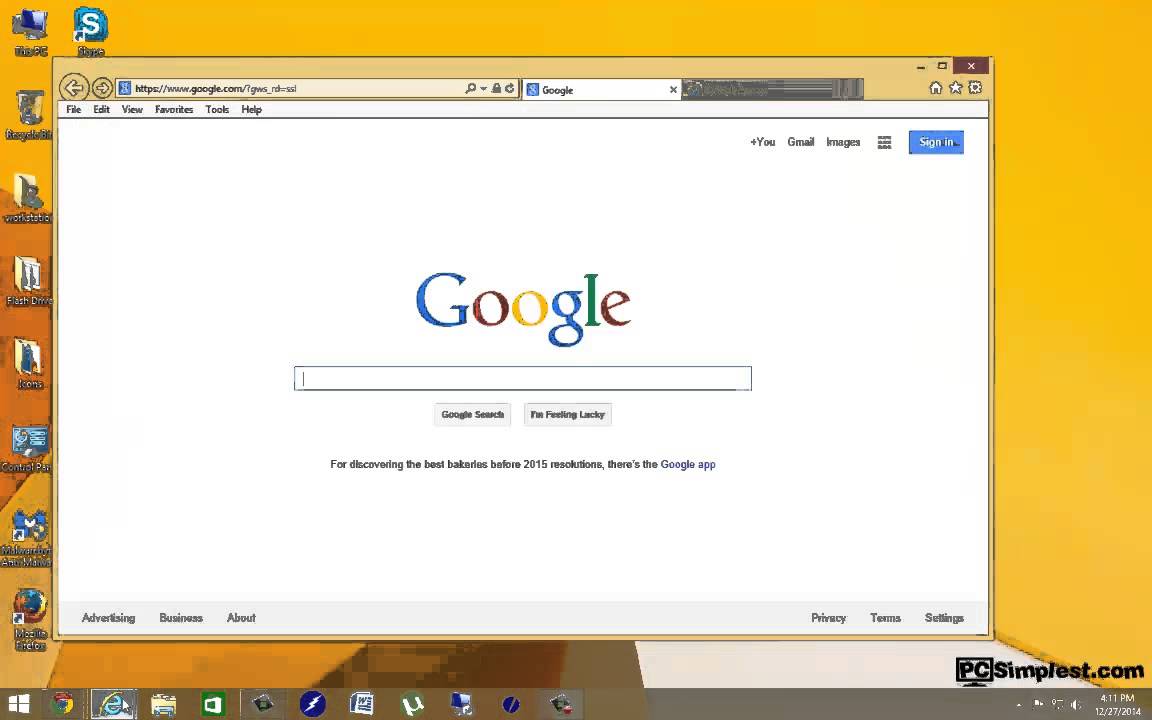1152x720 pixels.
Task: Open the Edit menu
Action: click(x=101, y=109)
